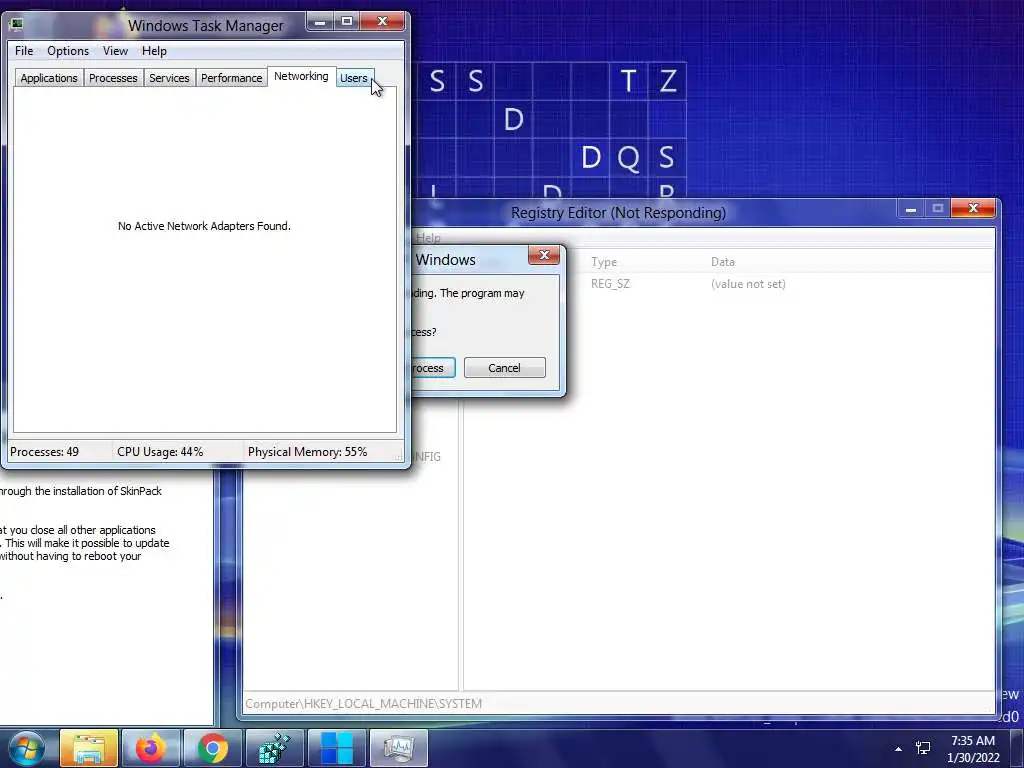Click the network status tray icon

[923, 748]
